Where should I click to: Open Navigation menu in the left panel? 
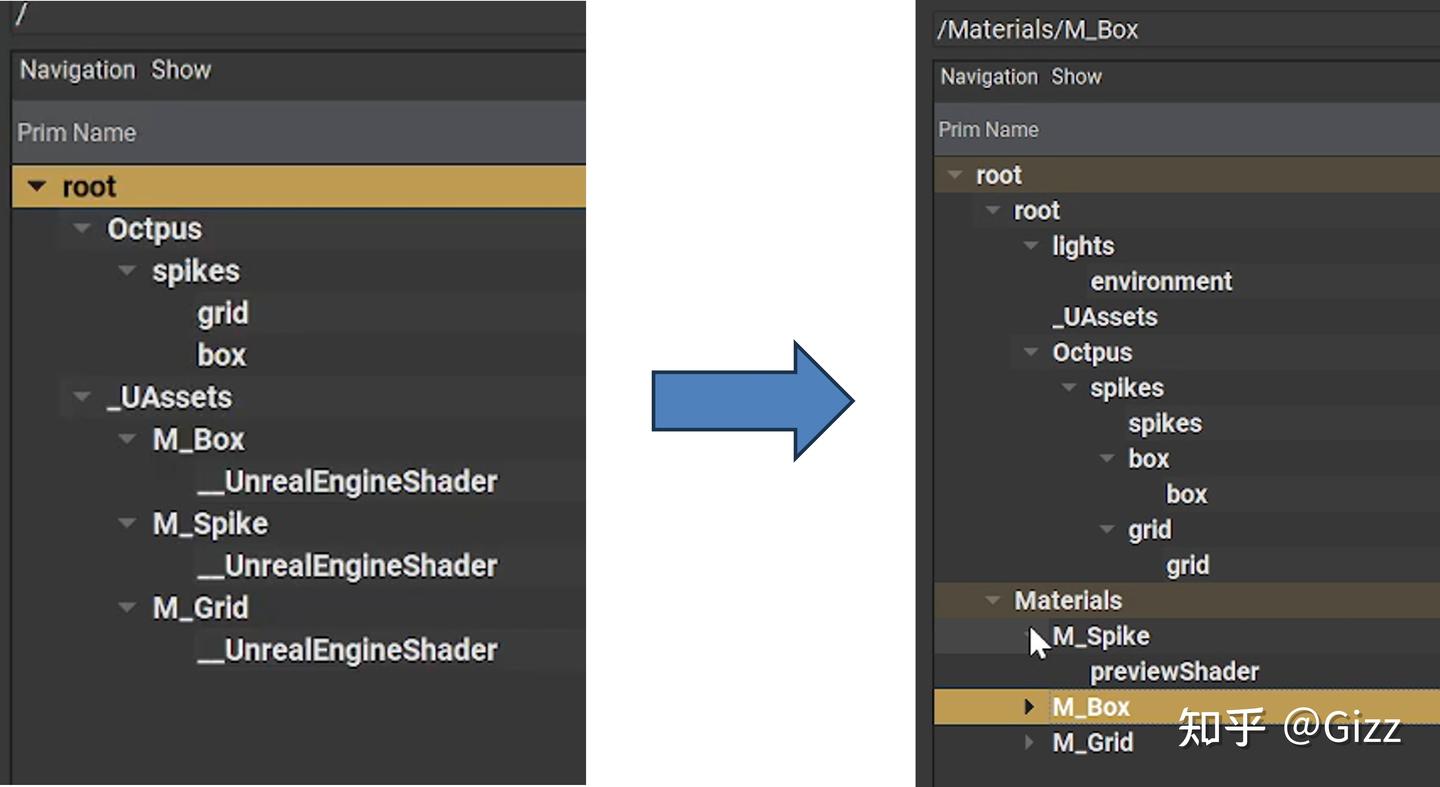[77, 70]
